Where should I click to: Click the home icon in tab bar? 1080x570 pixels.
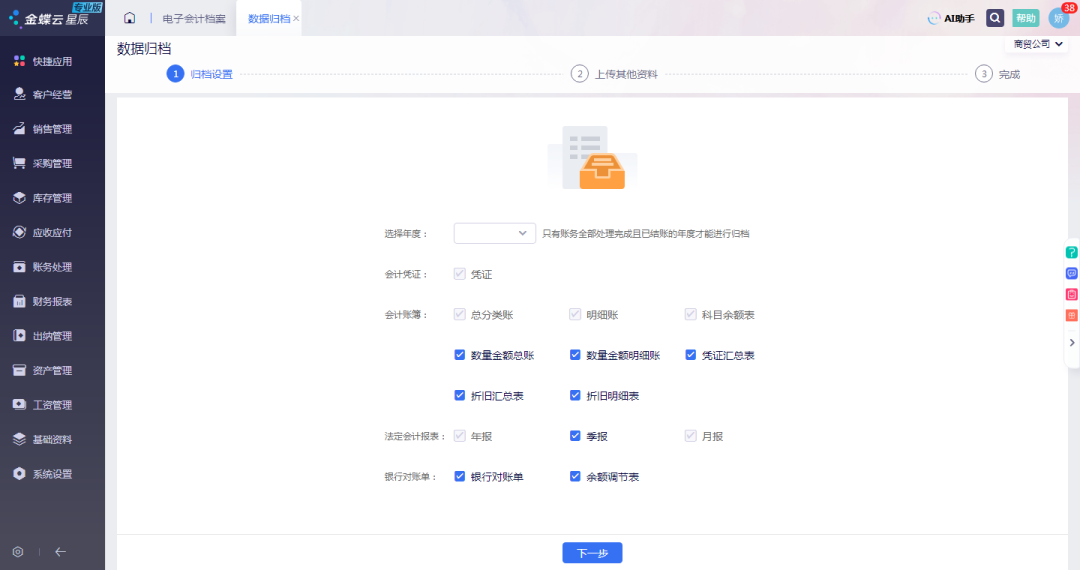coord(129,18)
